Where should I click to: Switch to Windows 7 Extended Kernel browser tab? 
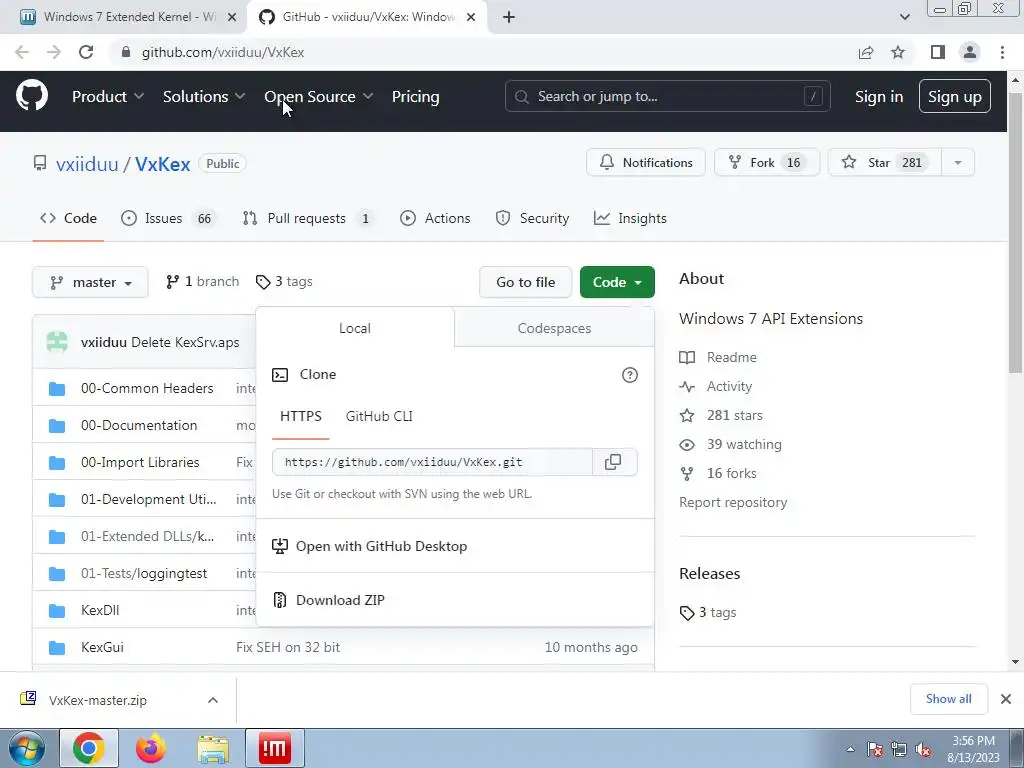(124, 17)
